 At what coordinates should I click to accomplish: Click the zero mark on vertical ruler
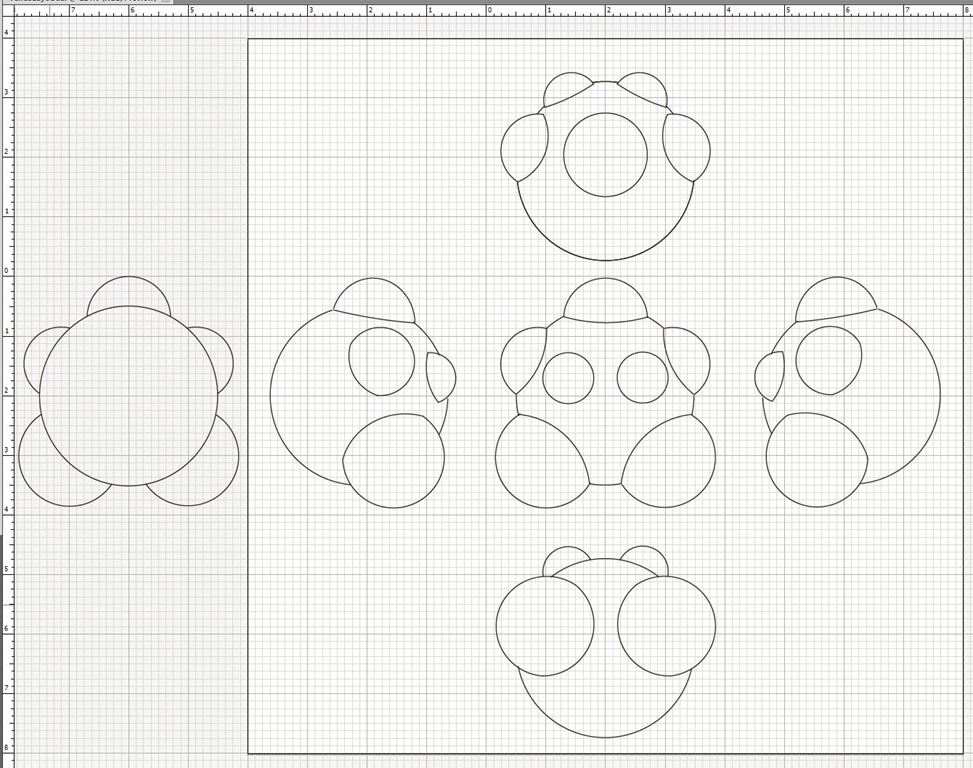6,270
